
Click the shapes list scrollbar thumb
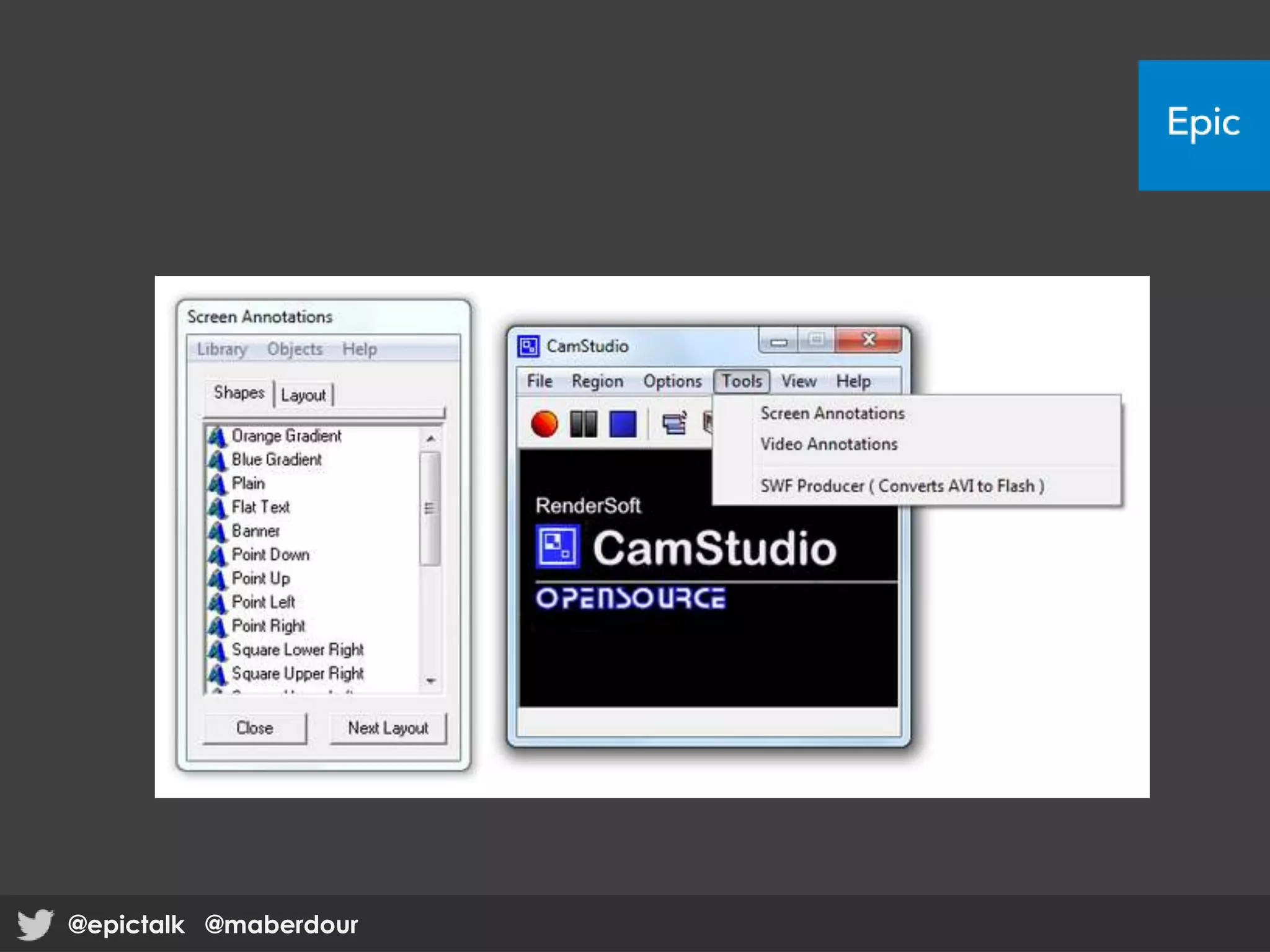pyautogui.click(x=430, y=508)
